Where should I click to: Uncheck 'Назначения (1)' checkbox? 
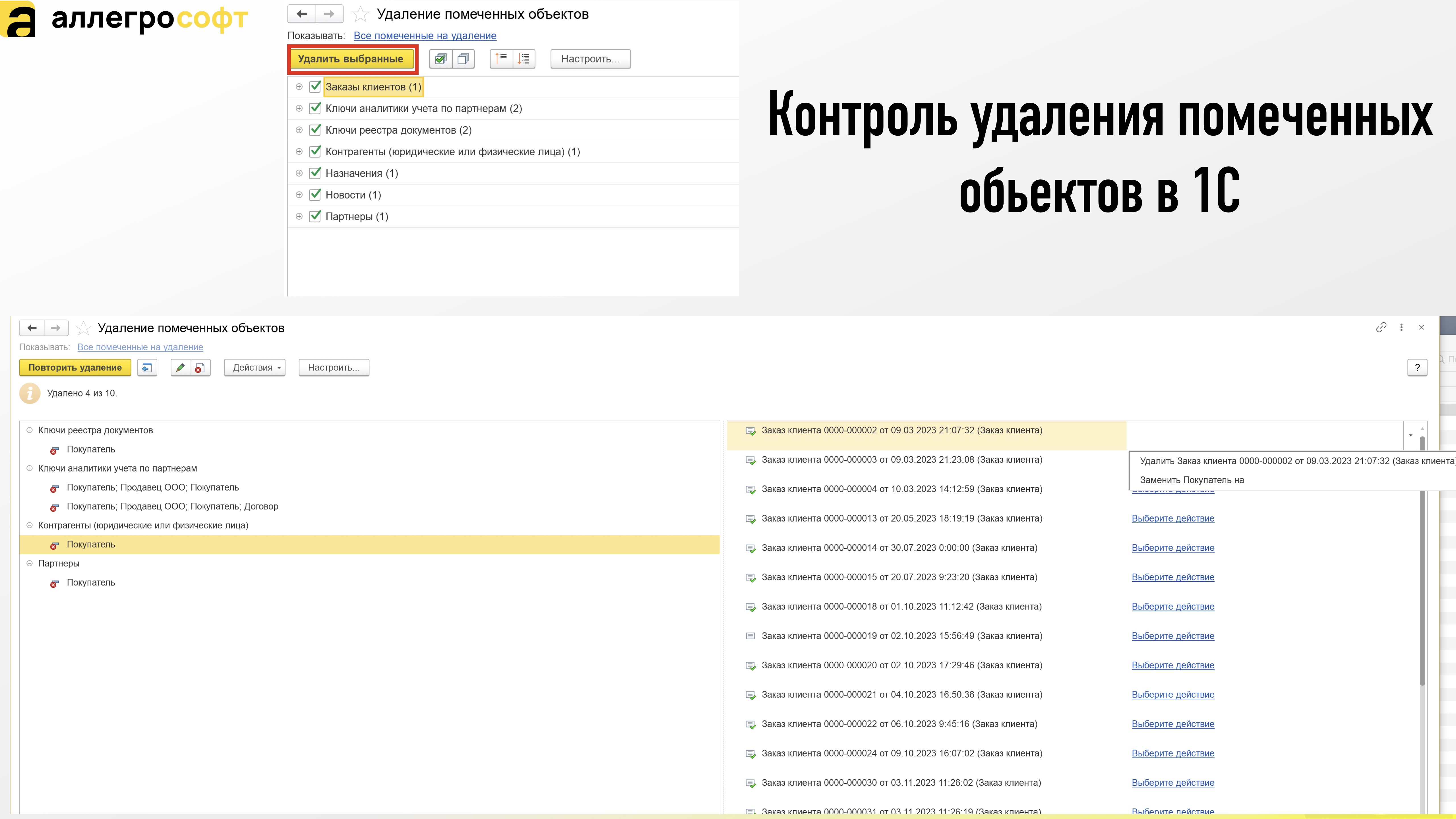[x=315, y=173]
